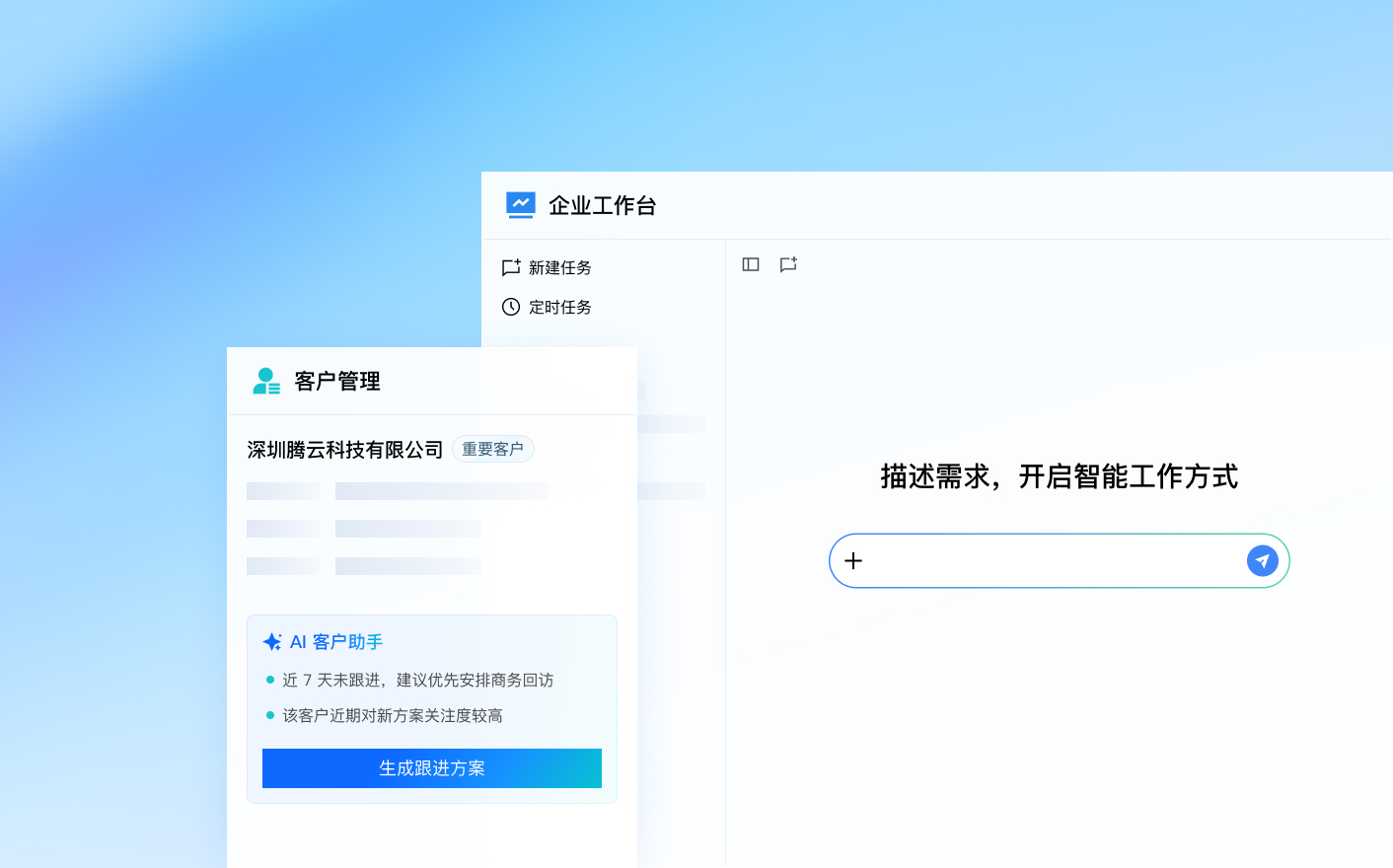The image size is (1393, 868).
Task: Click the plus attachment icon in input box
Action: coord(853,560)
